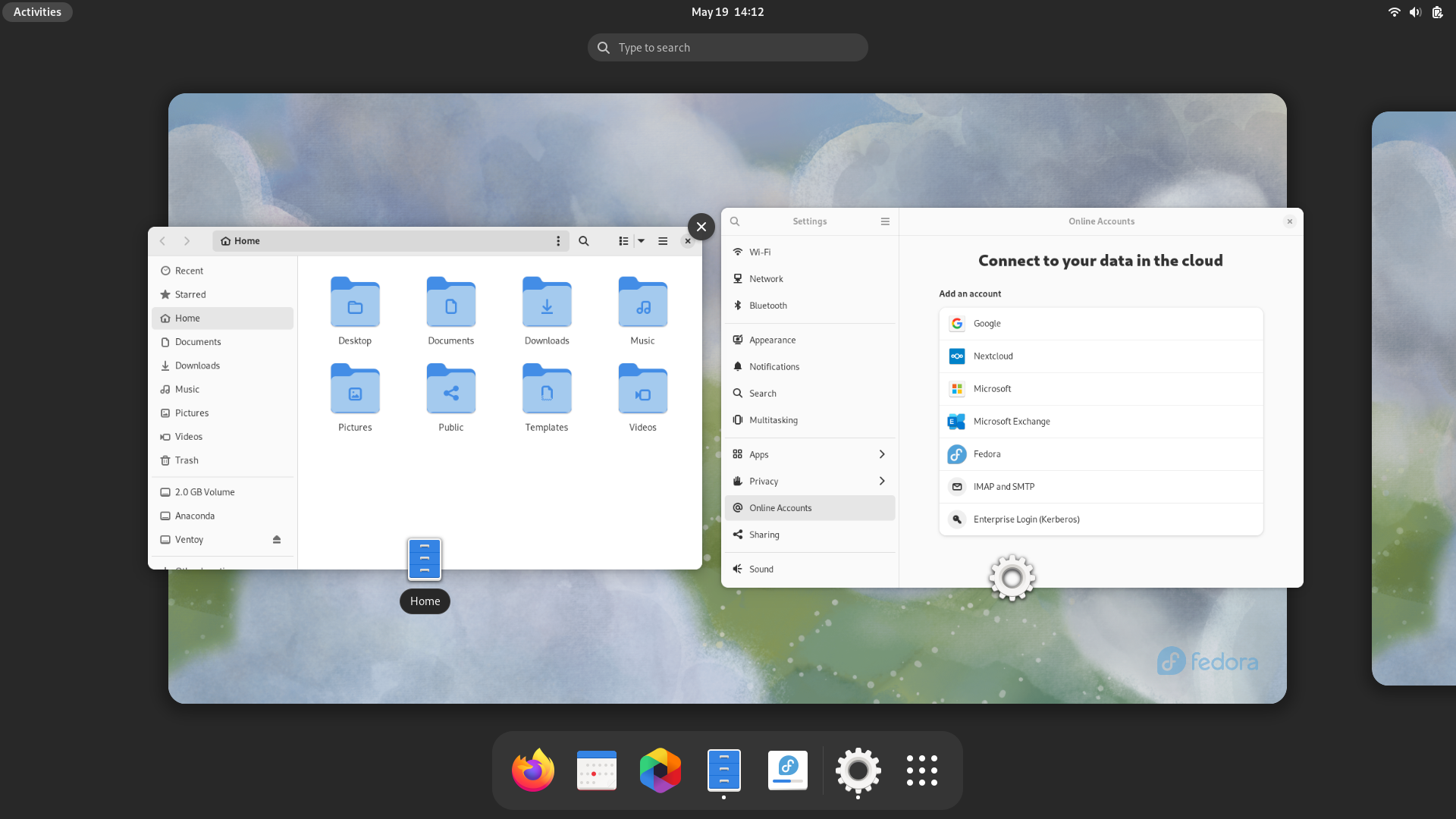Open Appearance settings panel
The height and width of the screenshot is (819, 1456).
coord(810,340)
